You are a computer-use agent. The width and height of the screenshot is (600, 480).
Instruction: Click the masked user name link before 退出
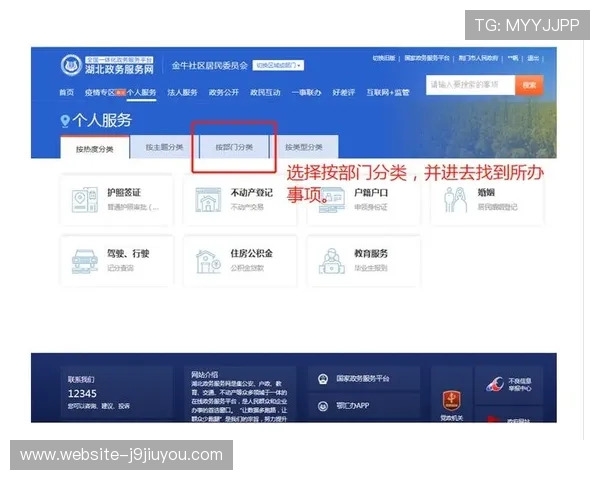point(513,58)
